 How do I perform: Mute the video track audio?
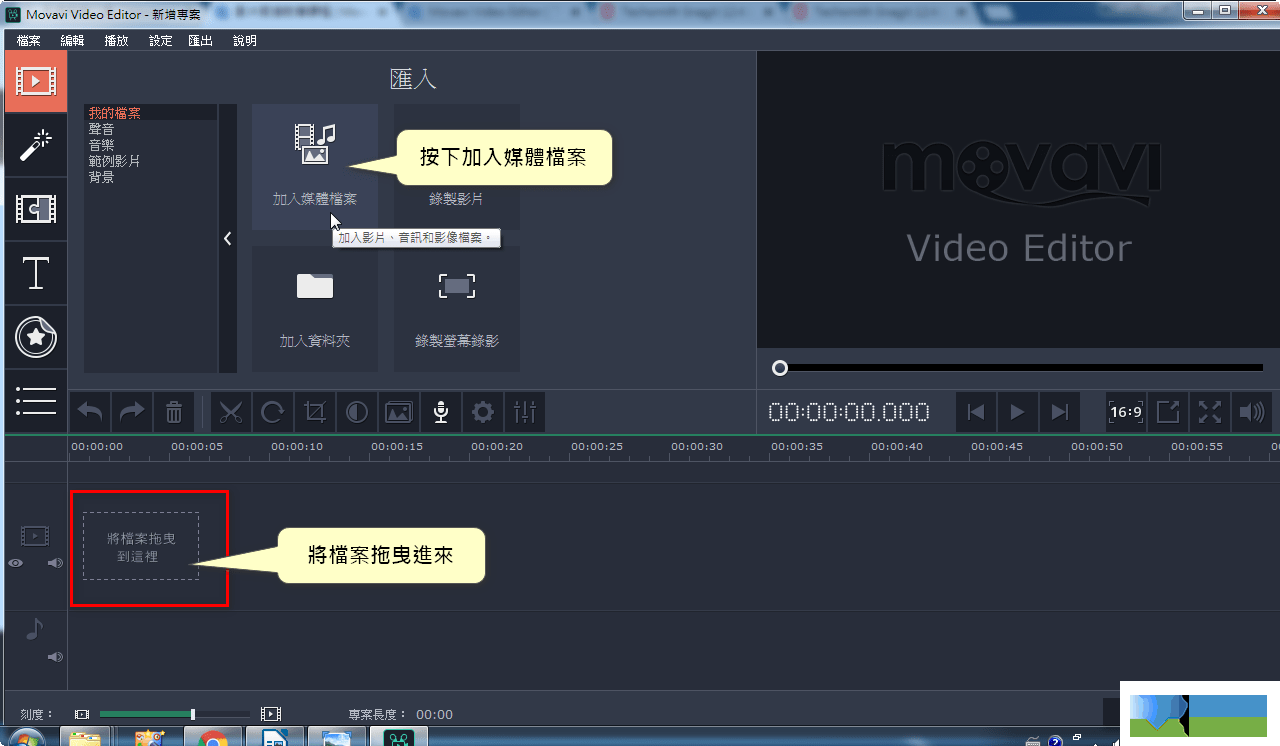(55, 563)
